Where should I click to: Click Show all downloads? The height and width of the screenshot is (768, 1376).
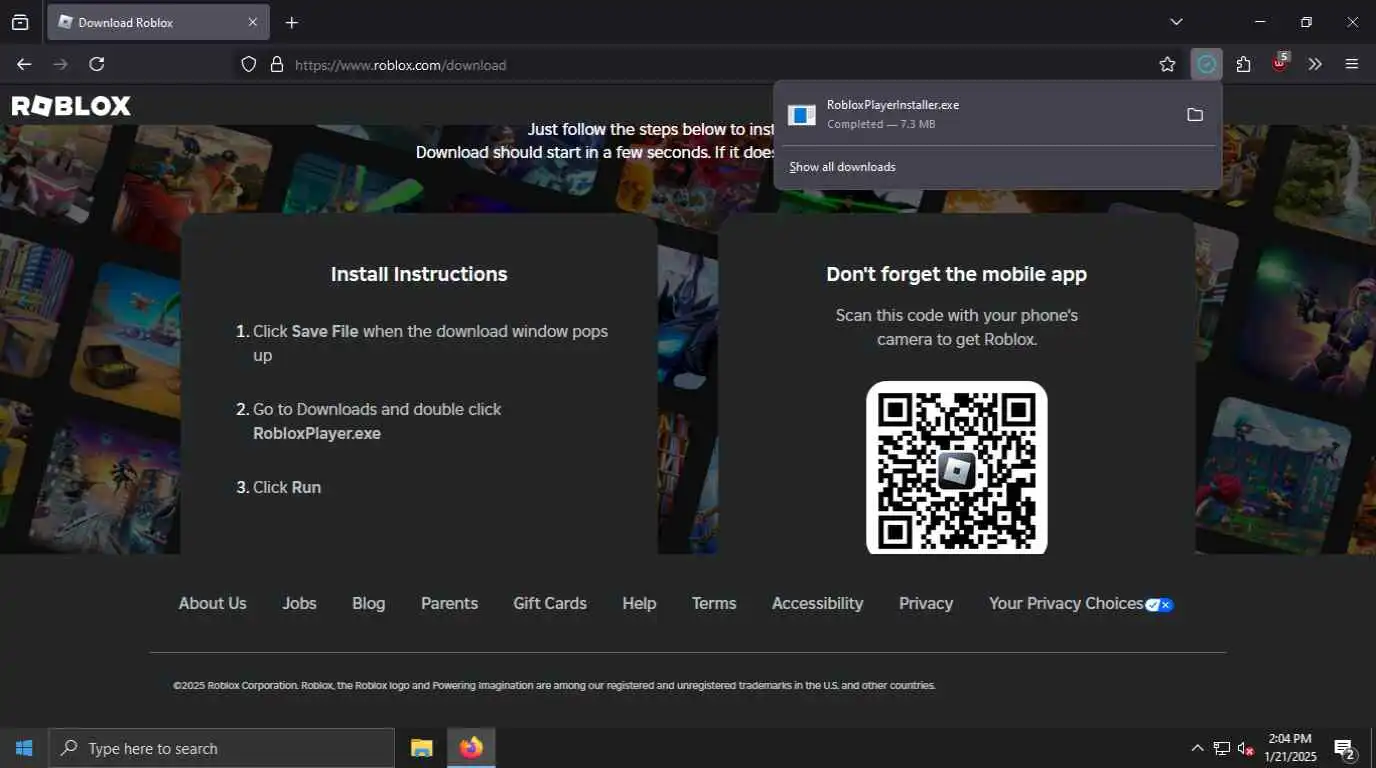pos(842,167)
